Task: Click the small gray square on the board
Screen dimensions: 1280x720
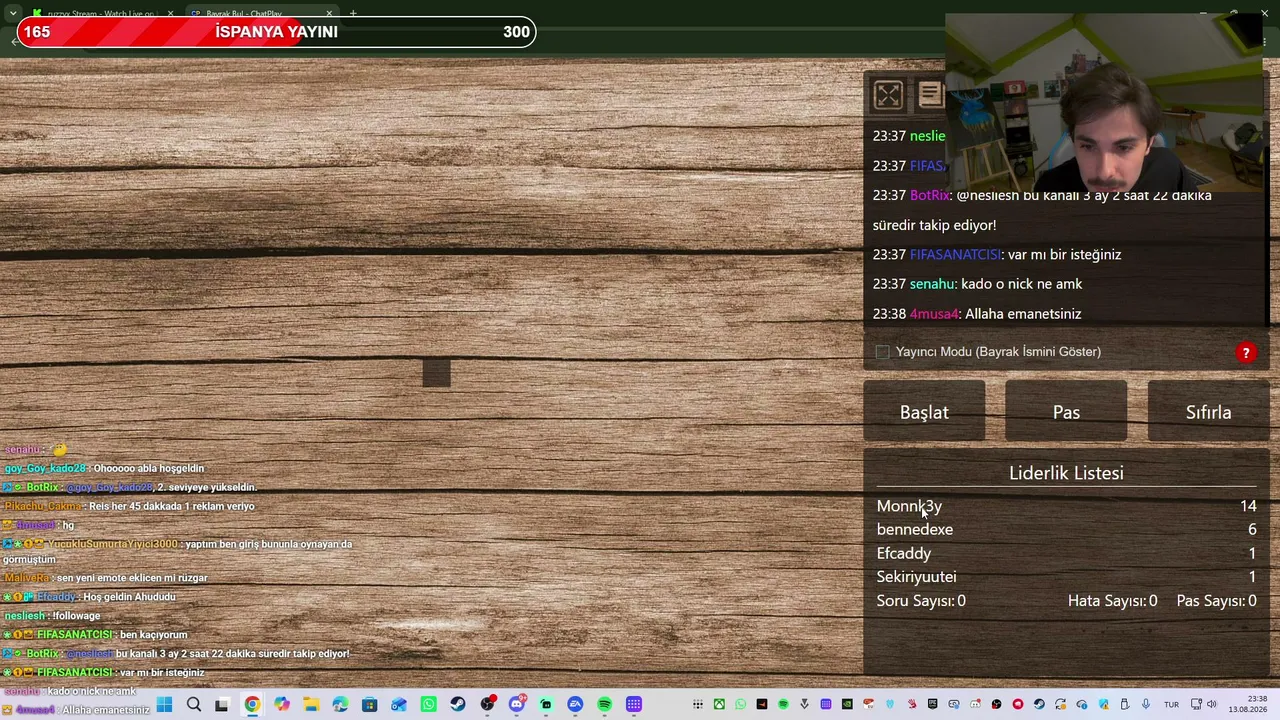Action: (x=436, y=373)
